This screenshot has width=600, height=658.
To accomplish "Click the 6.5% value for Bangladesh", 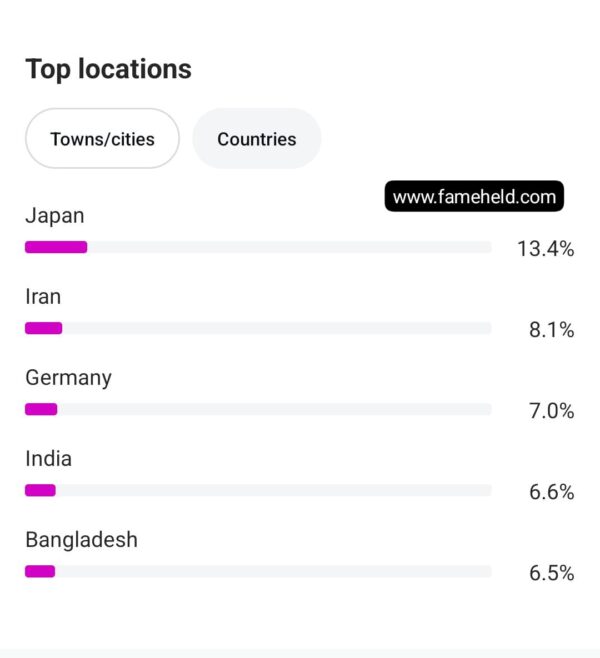I will click(551, 573).
